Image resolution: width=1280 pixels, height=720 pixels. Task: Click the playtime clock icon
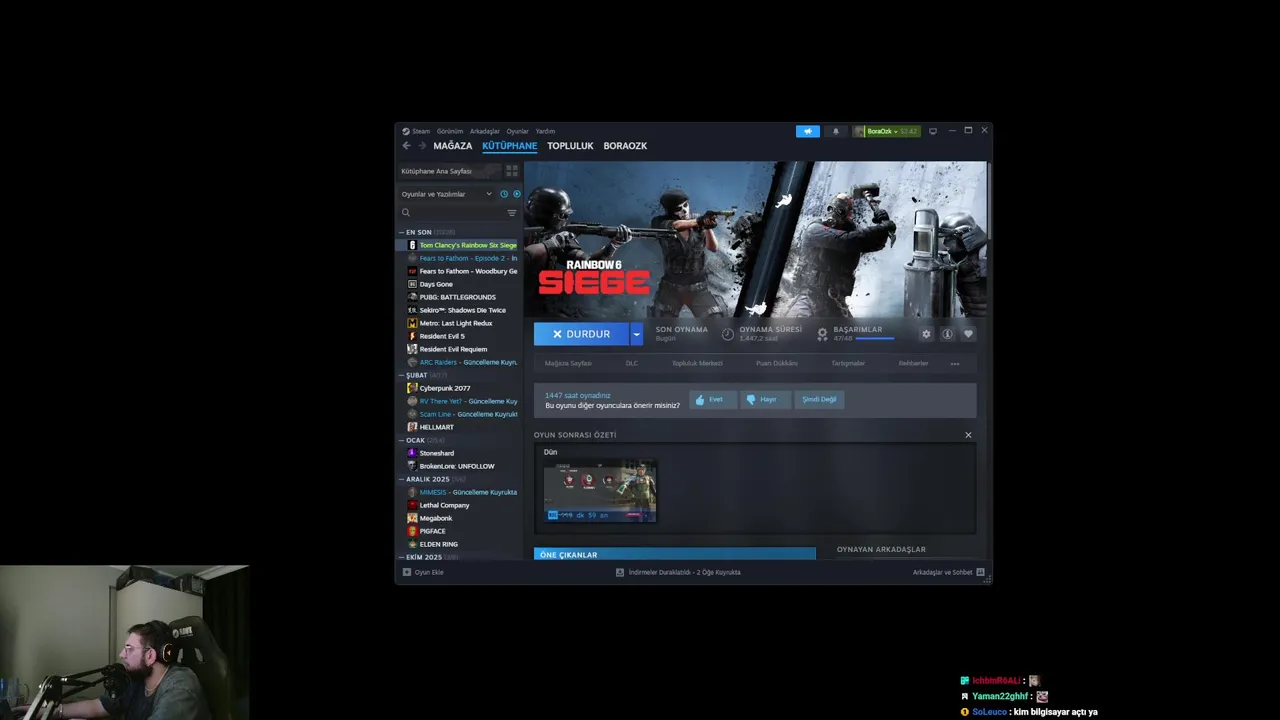pos(728,334)
